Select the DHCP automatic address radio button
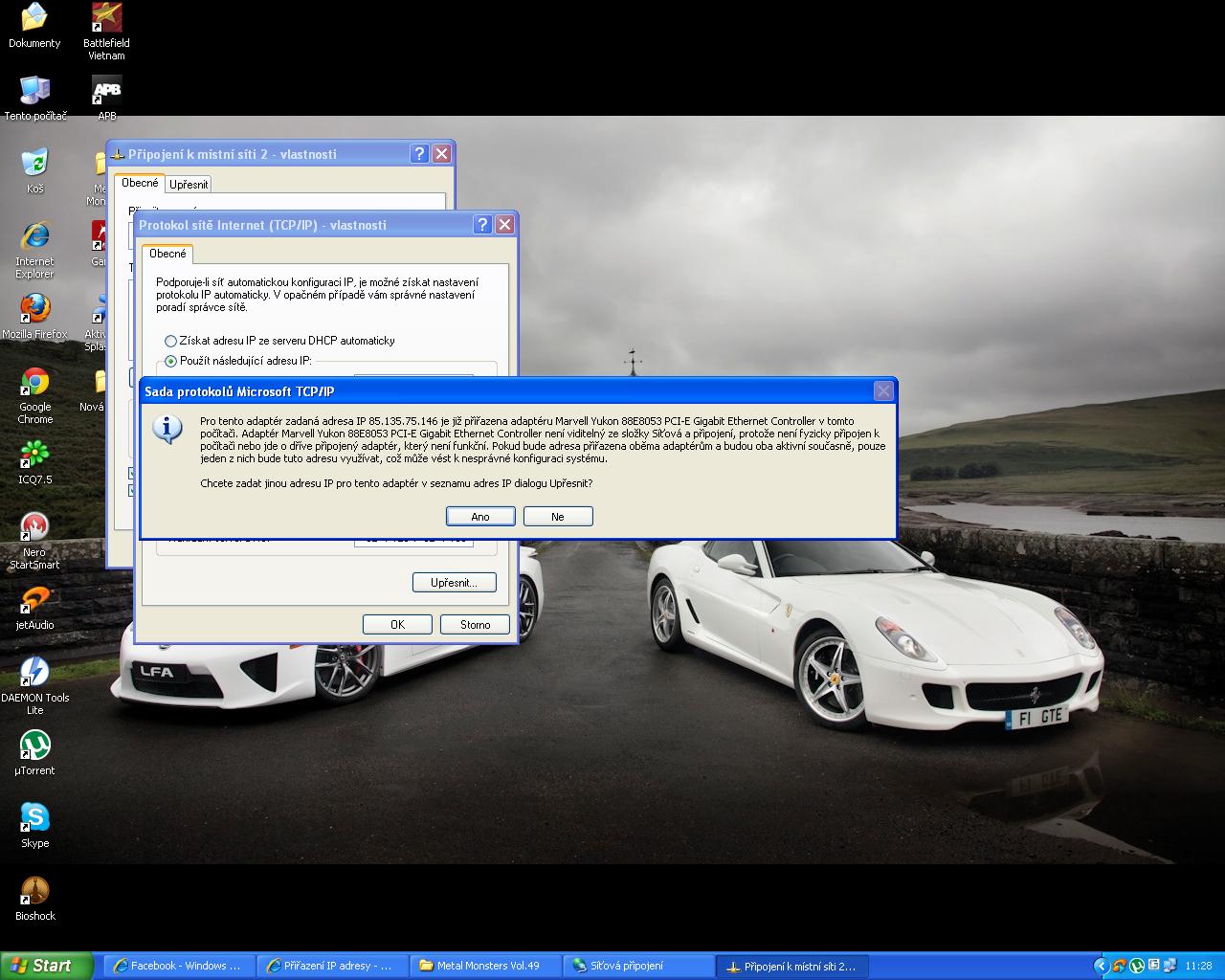Viewport: 1225px width, 980px height. [171, 342]
